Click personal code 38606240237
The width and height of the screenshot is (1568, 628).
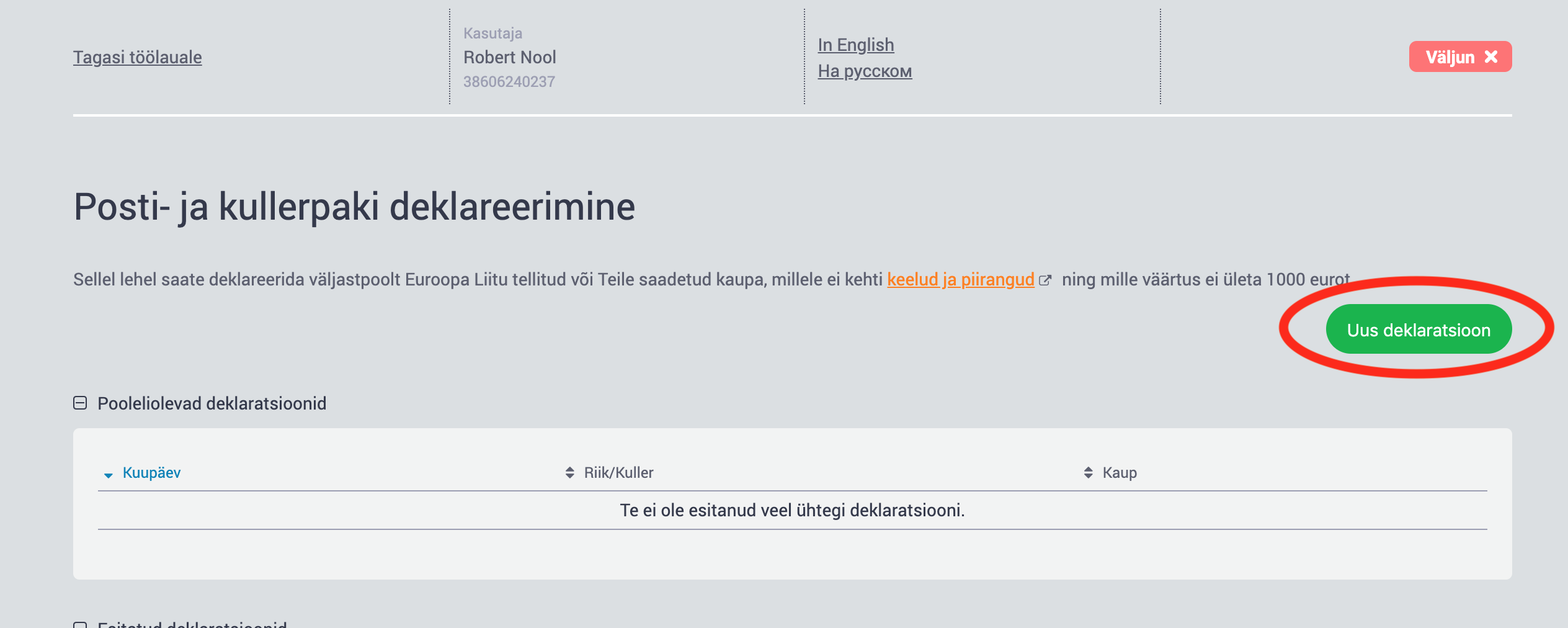509,82
